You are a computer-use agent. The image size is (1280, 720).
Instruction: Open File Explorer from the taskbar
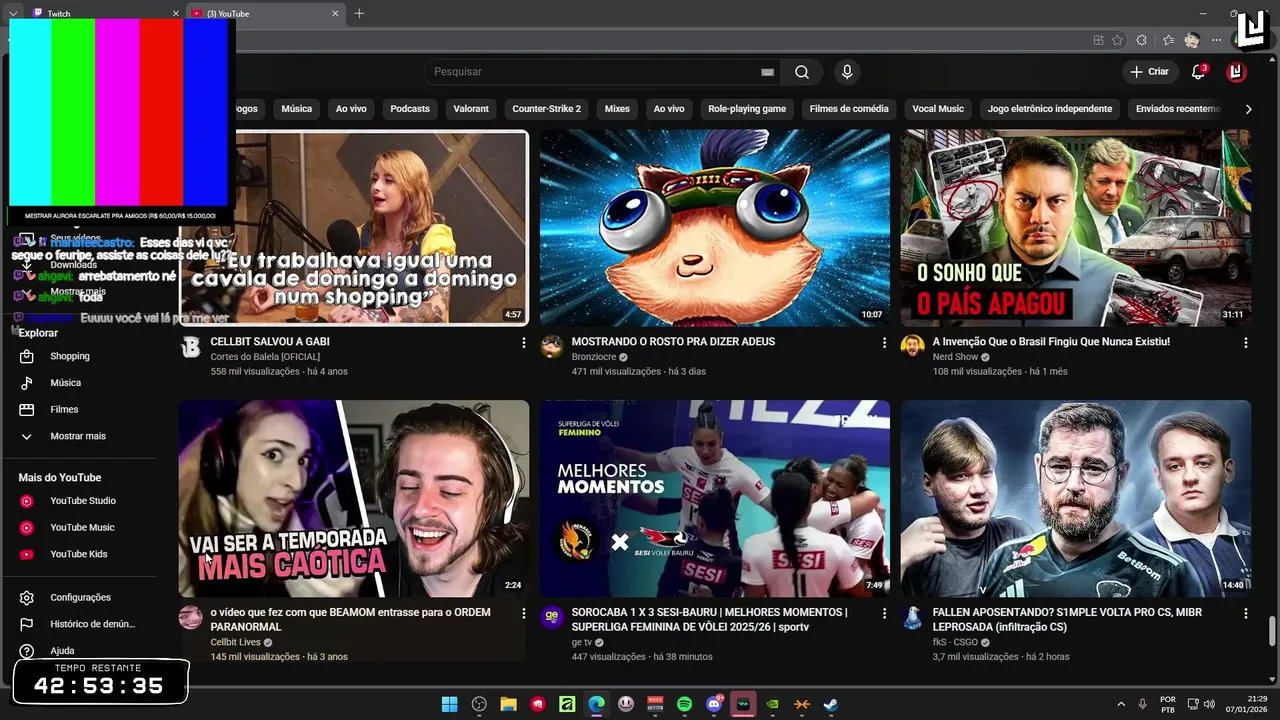coord(508,704)
